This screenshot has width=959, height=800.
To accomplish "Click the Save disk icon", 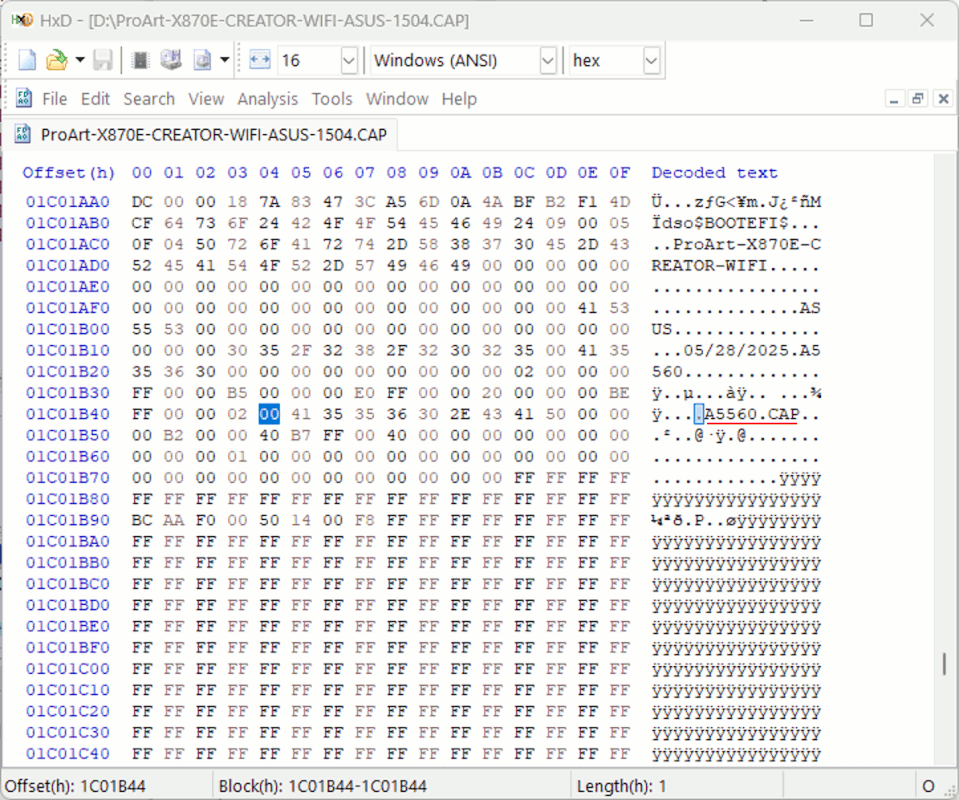I will [x=102, y=61].
